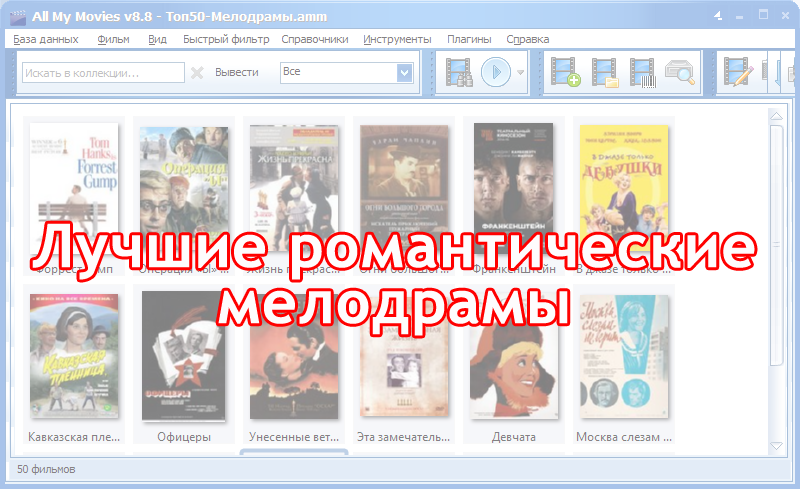Click the find movie binoculars icon
The image size is (800, 489).
(x=459, y=73)
